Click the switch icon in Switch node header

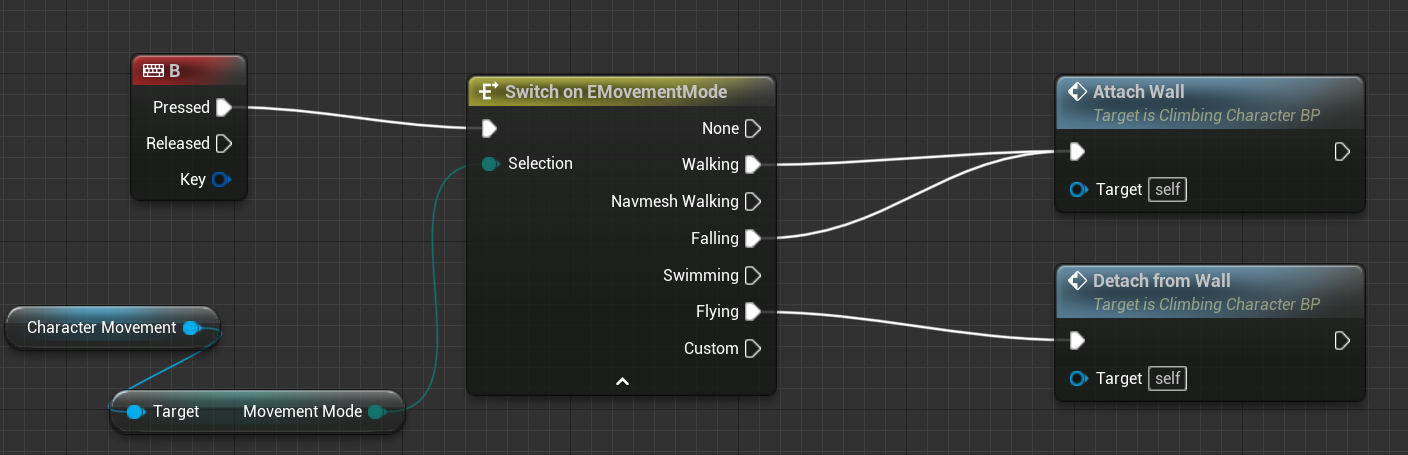click(488, 92)
